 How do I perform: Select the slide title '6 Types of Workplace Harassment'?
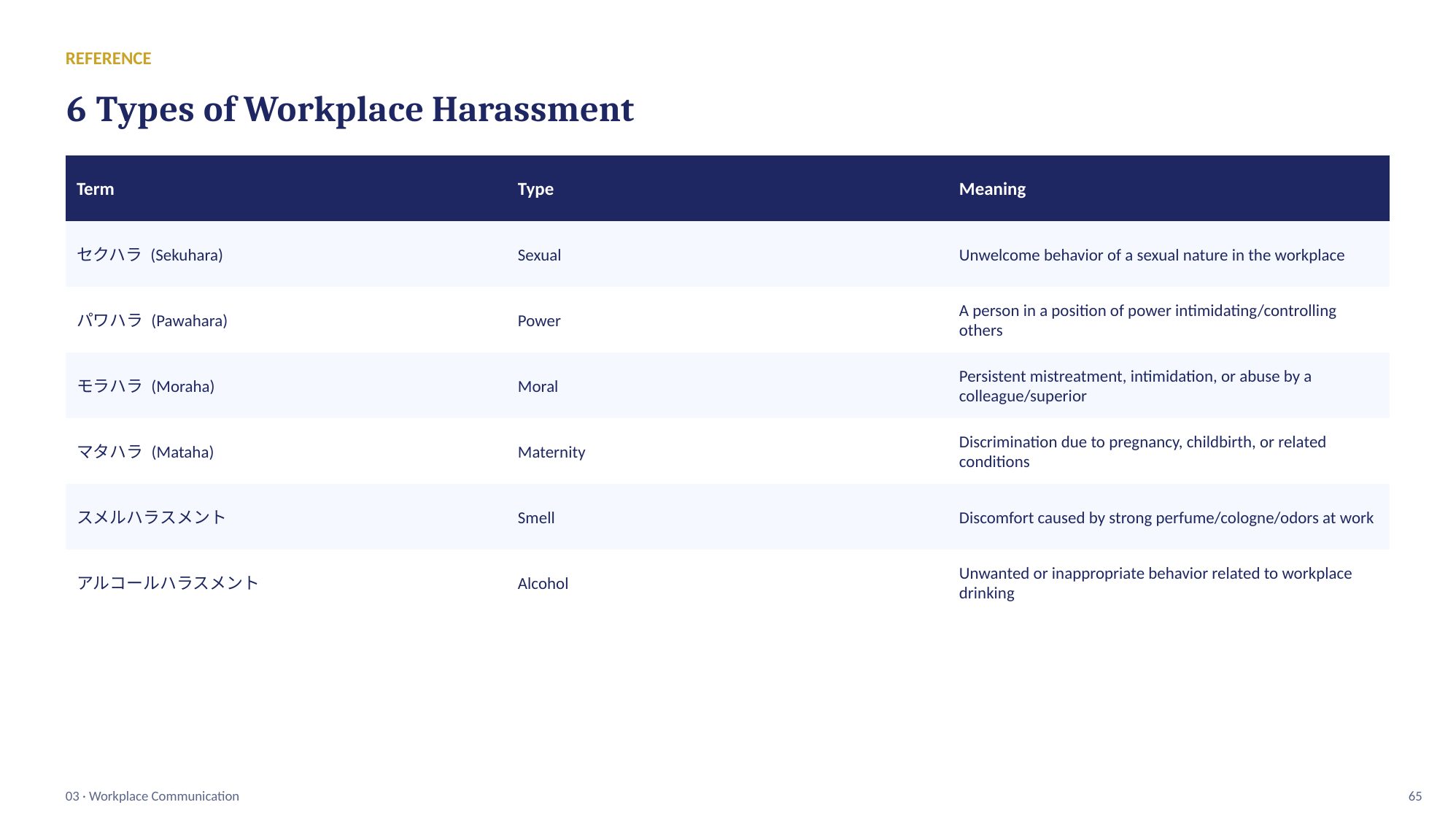click(x=350, y=109)
